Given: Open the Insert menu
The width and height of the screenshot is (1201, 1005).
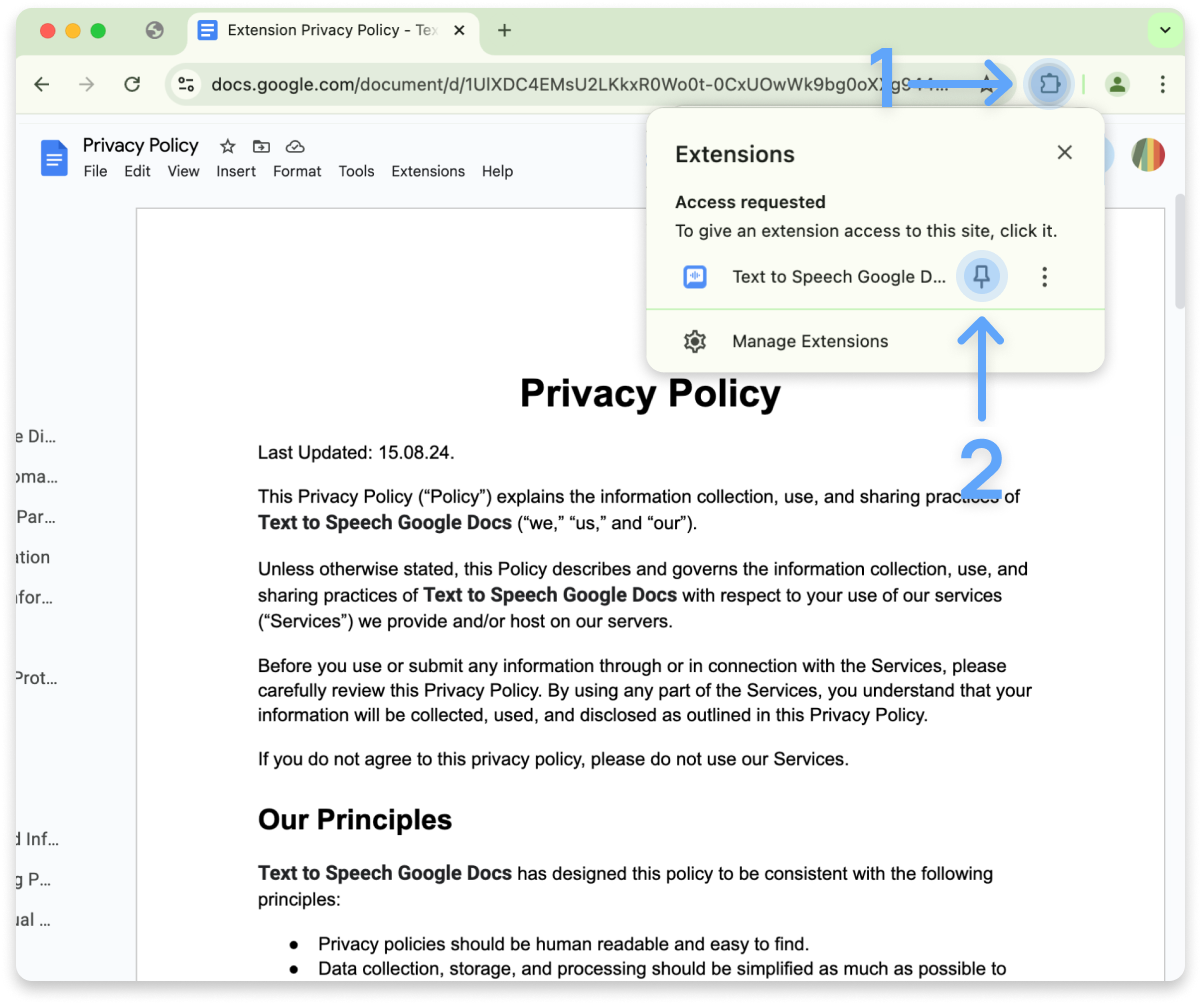Looking at the screenshot, I should click(x=236, y=171).
